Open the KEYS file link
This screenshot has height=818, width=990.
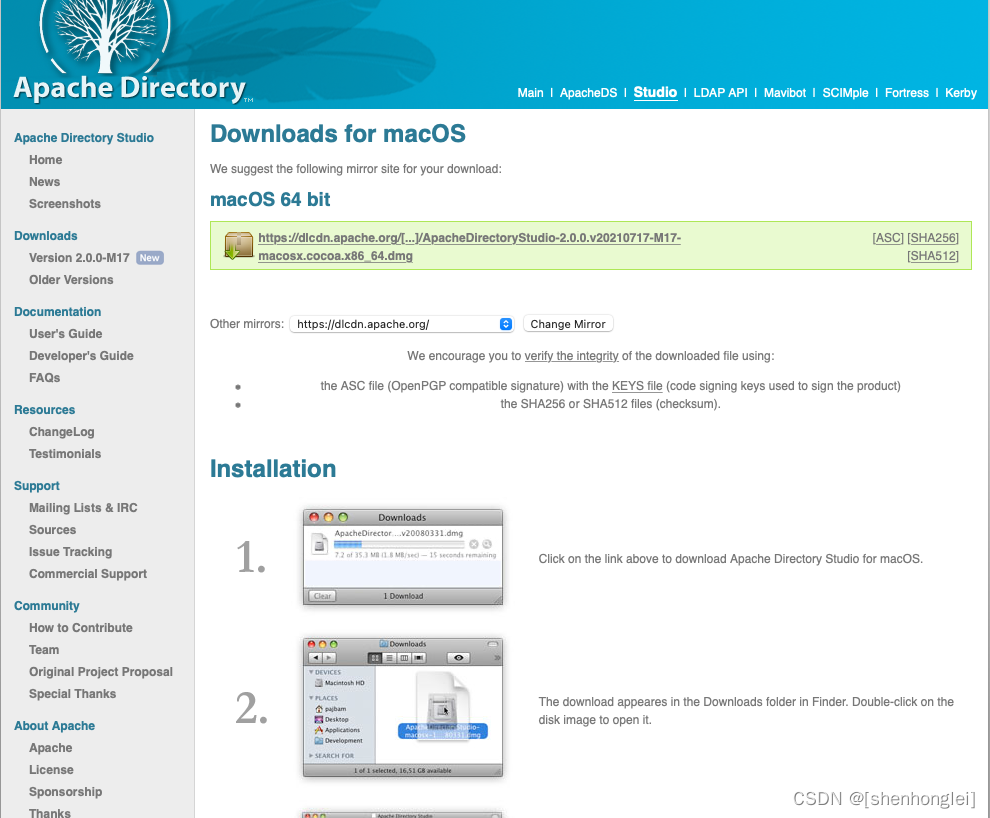pyautogui.click(x=637, y=386)
